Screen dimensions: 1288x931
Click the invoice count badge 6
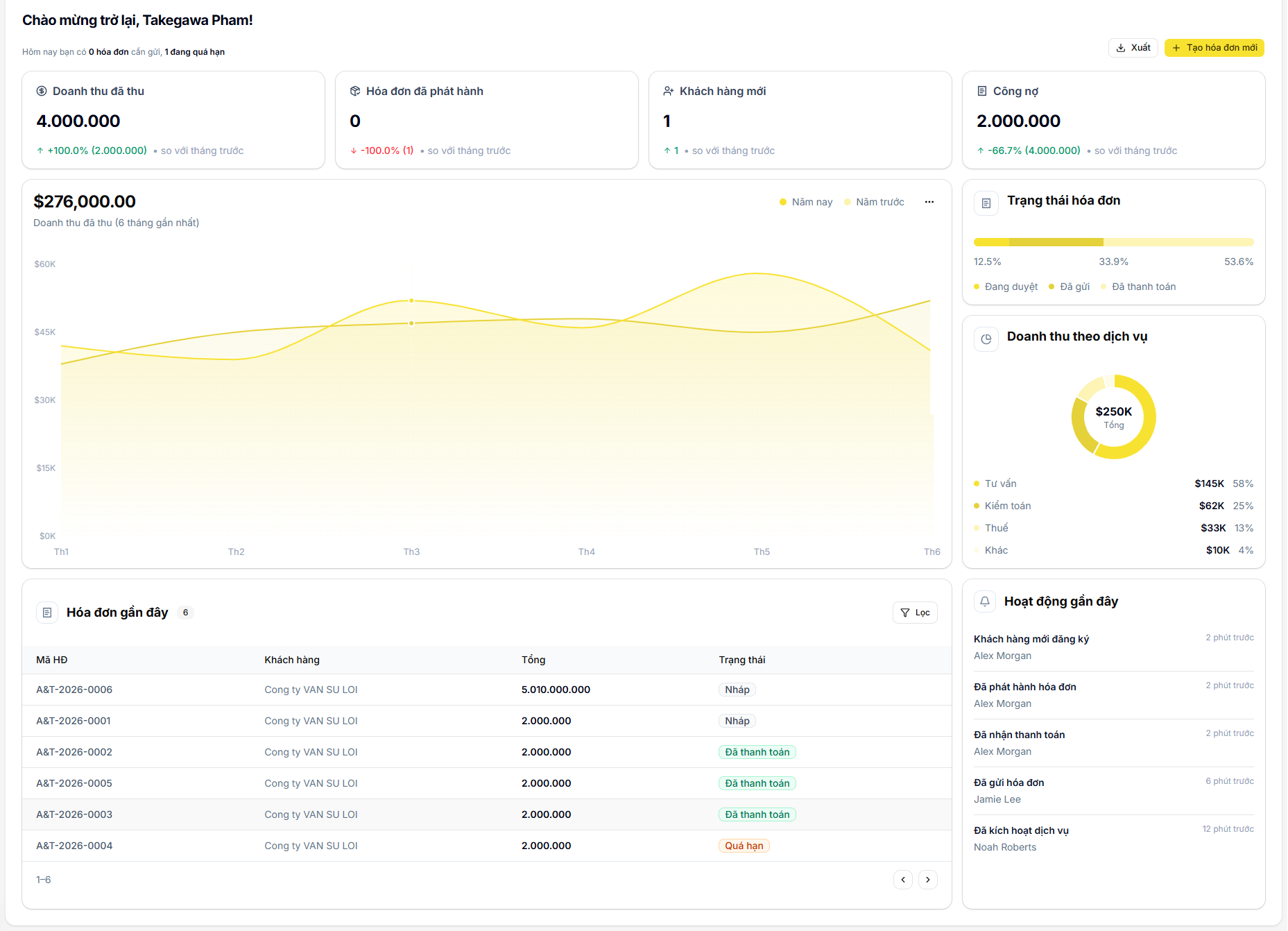click(185, 613)
